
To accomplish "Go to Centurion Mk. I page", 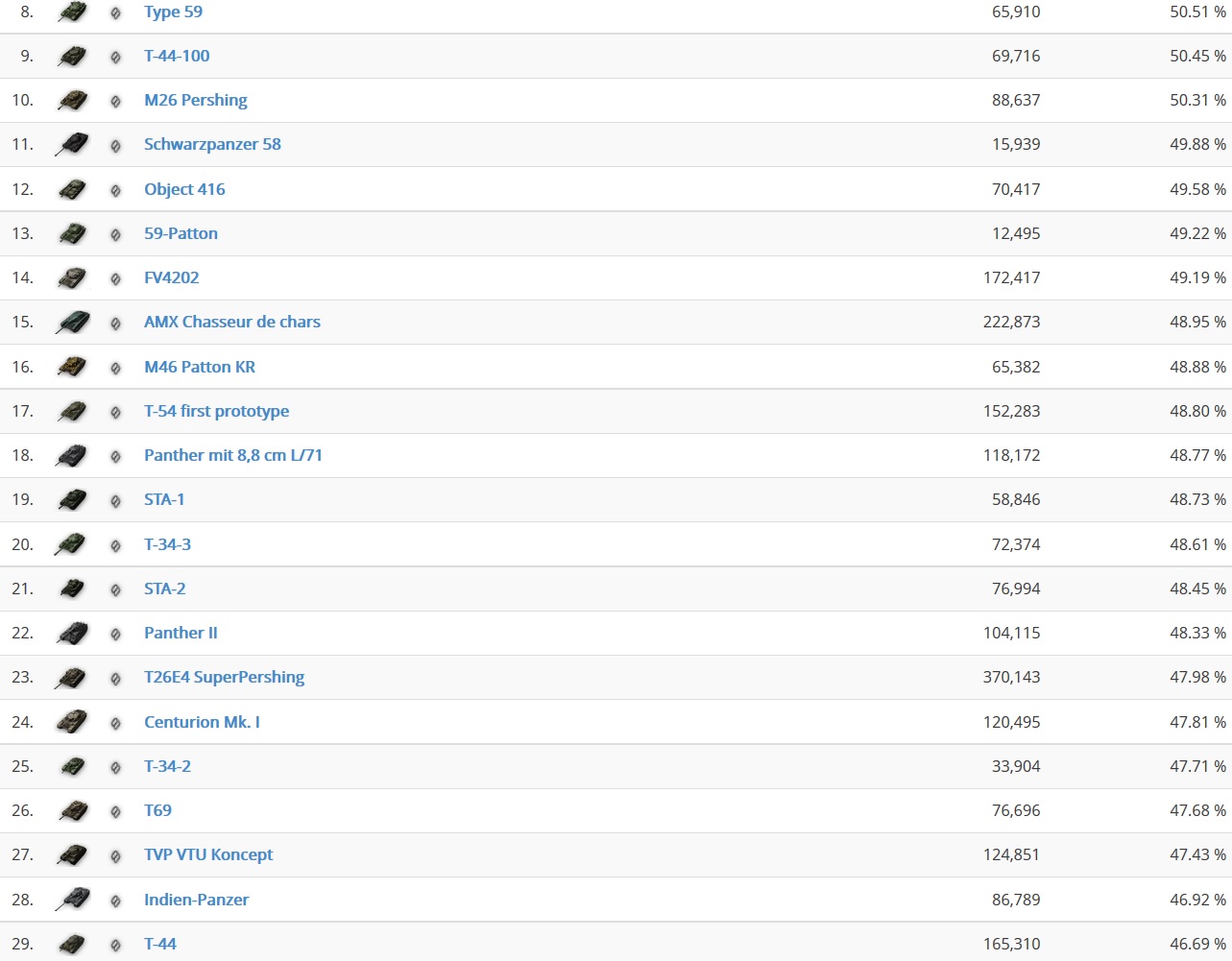I will point(202,722).
